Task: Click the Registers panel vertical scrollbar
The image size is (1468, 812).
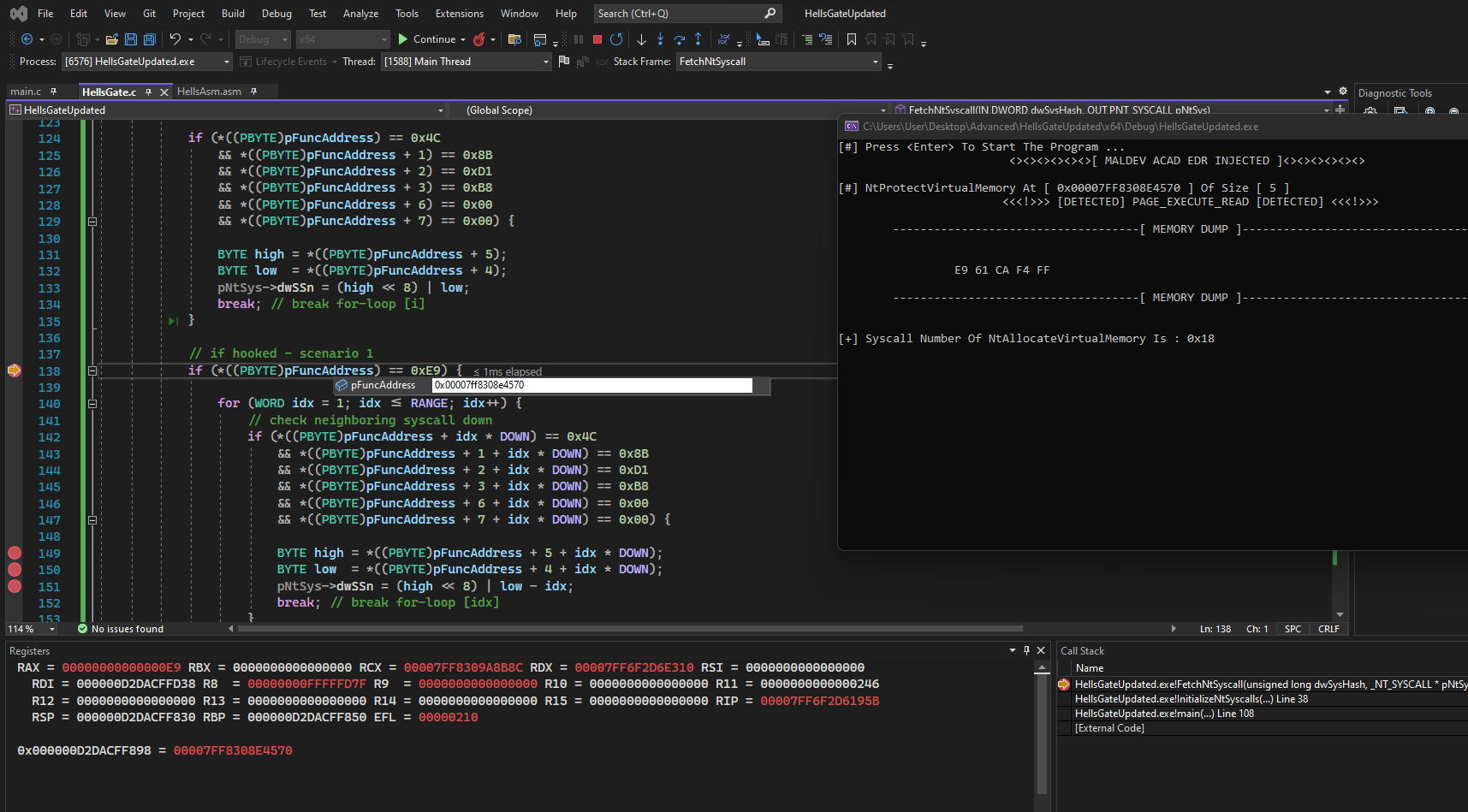Action: pyautogui.click(x=1042, y=732)
